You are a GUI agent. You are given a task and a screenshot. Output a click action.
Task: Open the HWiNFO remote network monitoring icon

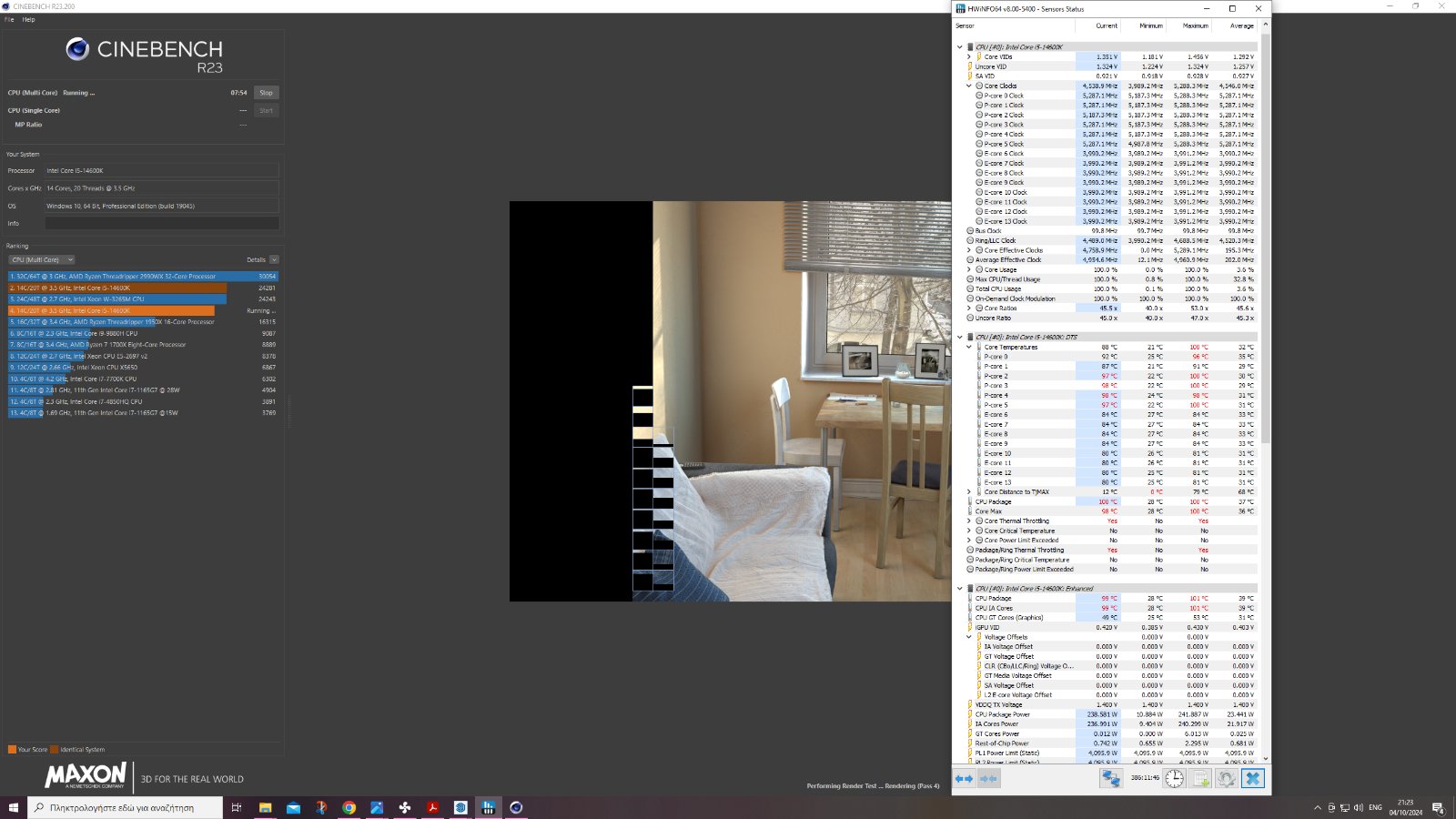click(x=1110, y=779)
